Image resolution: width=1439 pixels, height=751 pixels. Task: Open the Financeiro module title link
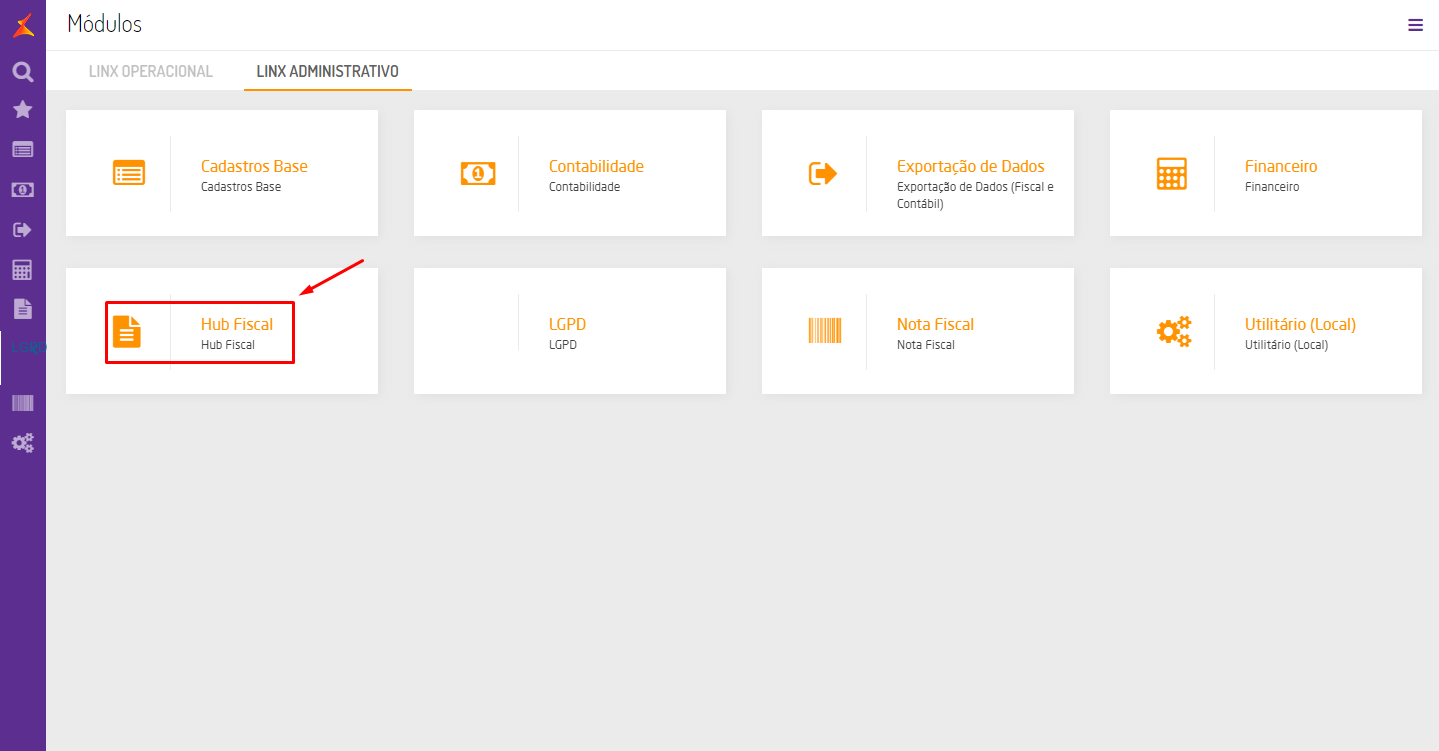pyautogui.click(x=1281, y=166)
